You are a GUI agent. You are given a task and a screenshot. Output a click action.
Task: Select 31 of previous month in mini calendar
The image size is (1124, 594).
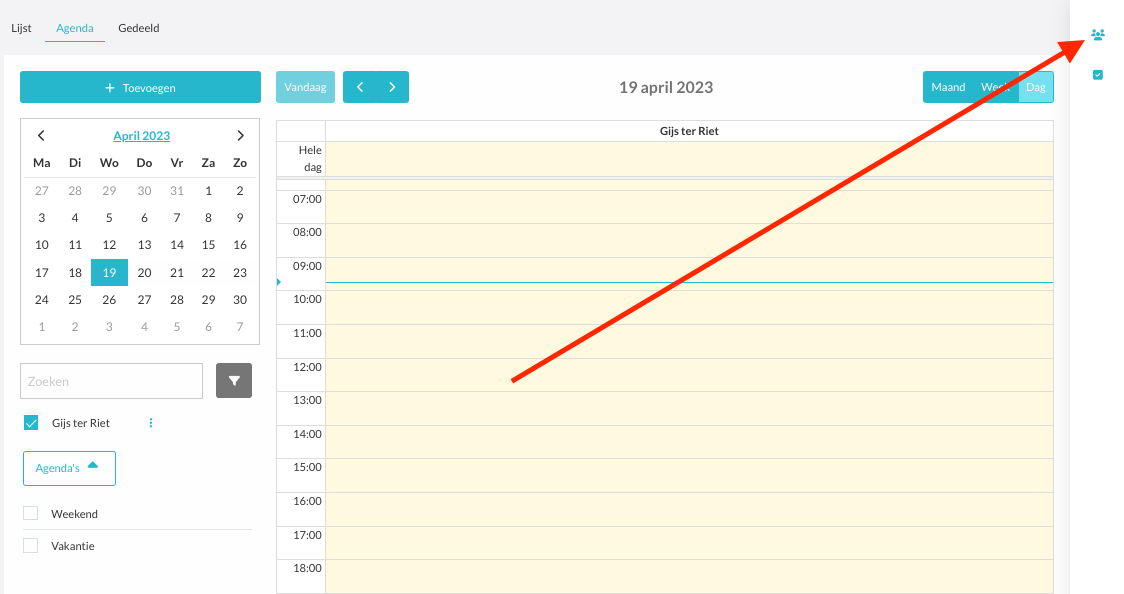(x=176, y=191)
